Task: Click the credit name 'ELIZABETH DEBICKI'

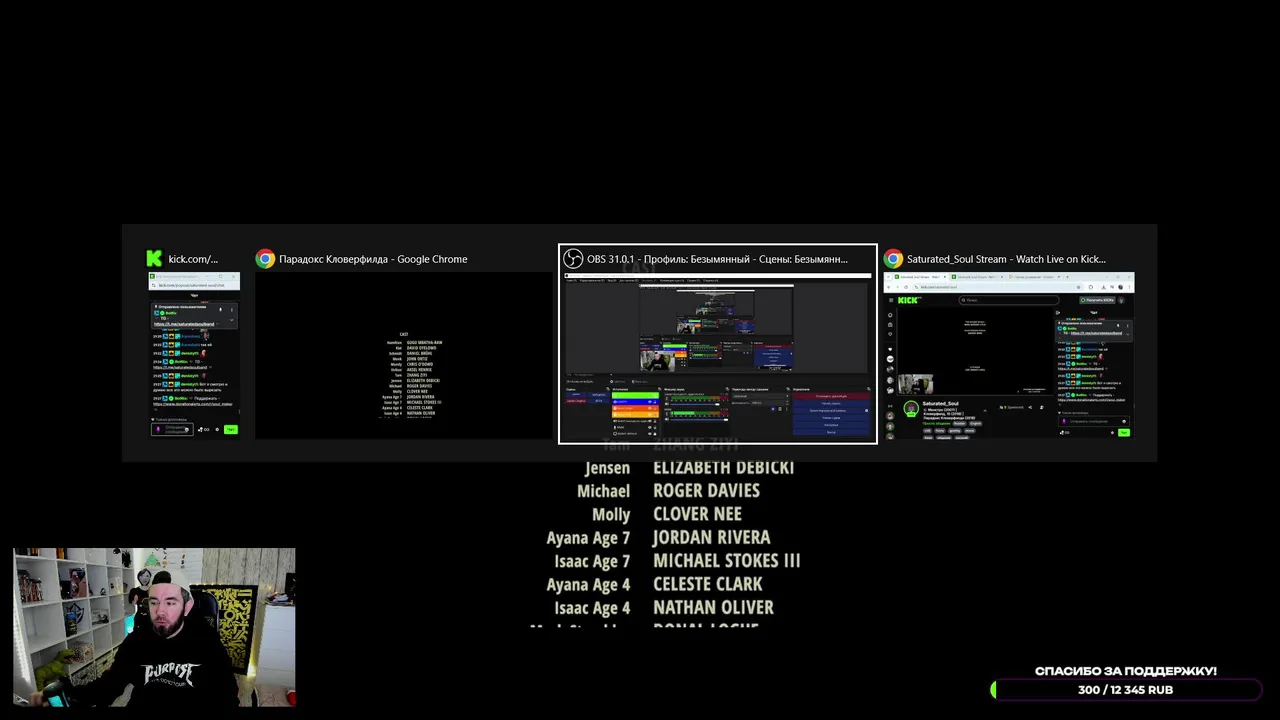Action: tap(724, 467)
